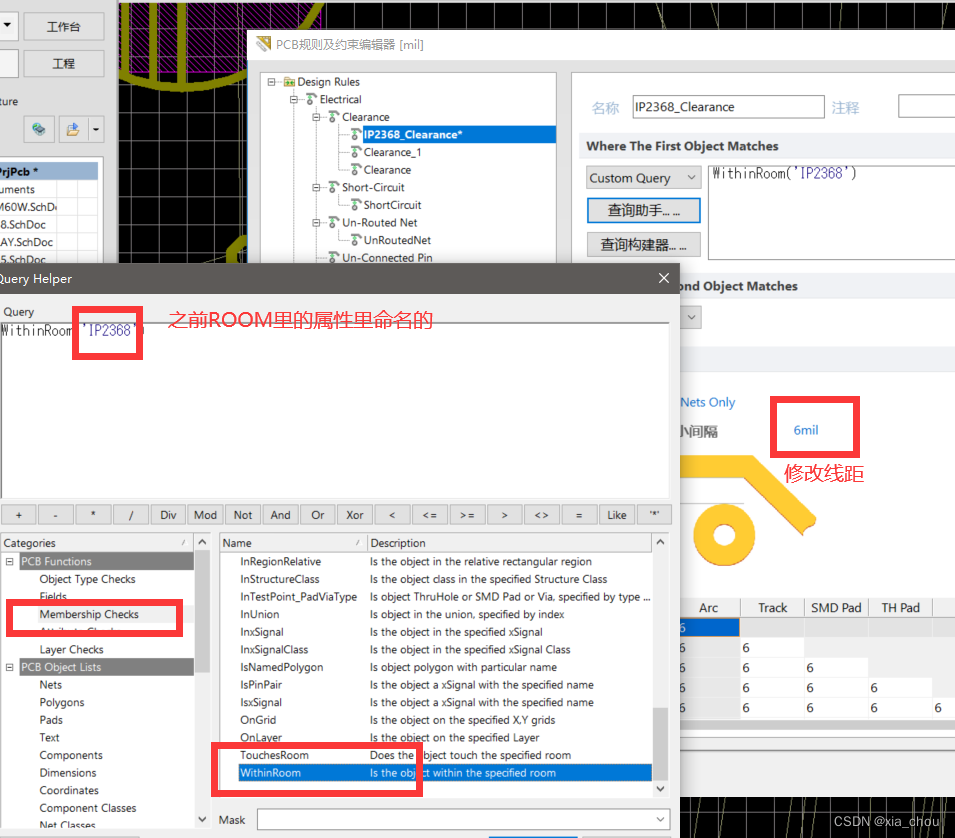Click the project refresh globe icon
This screenshot has height=838, width=955.
pos(39,129)
